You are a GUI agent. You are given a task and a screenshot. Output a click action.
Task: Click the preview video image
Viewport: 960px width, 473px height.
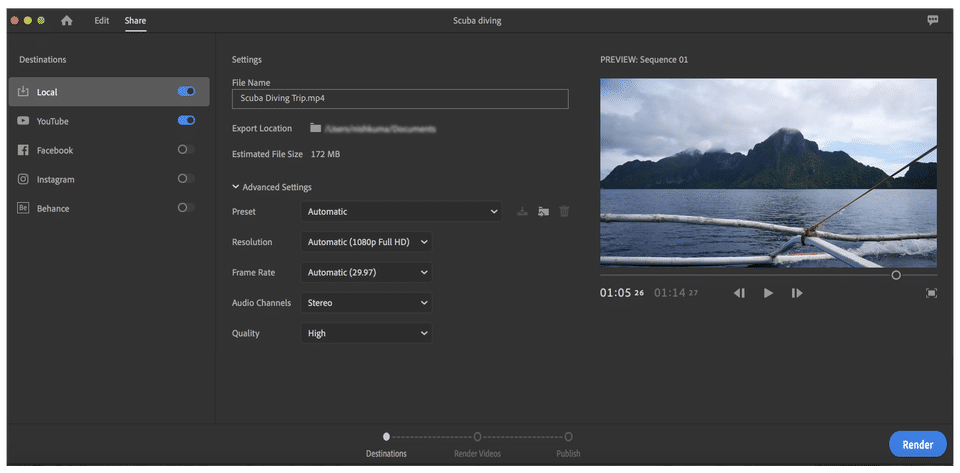click(x=768, y=173)
